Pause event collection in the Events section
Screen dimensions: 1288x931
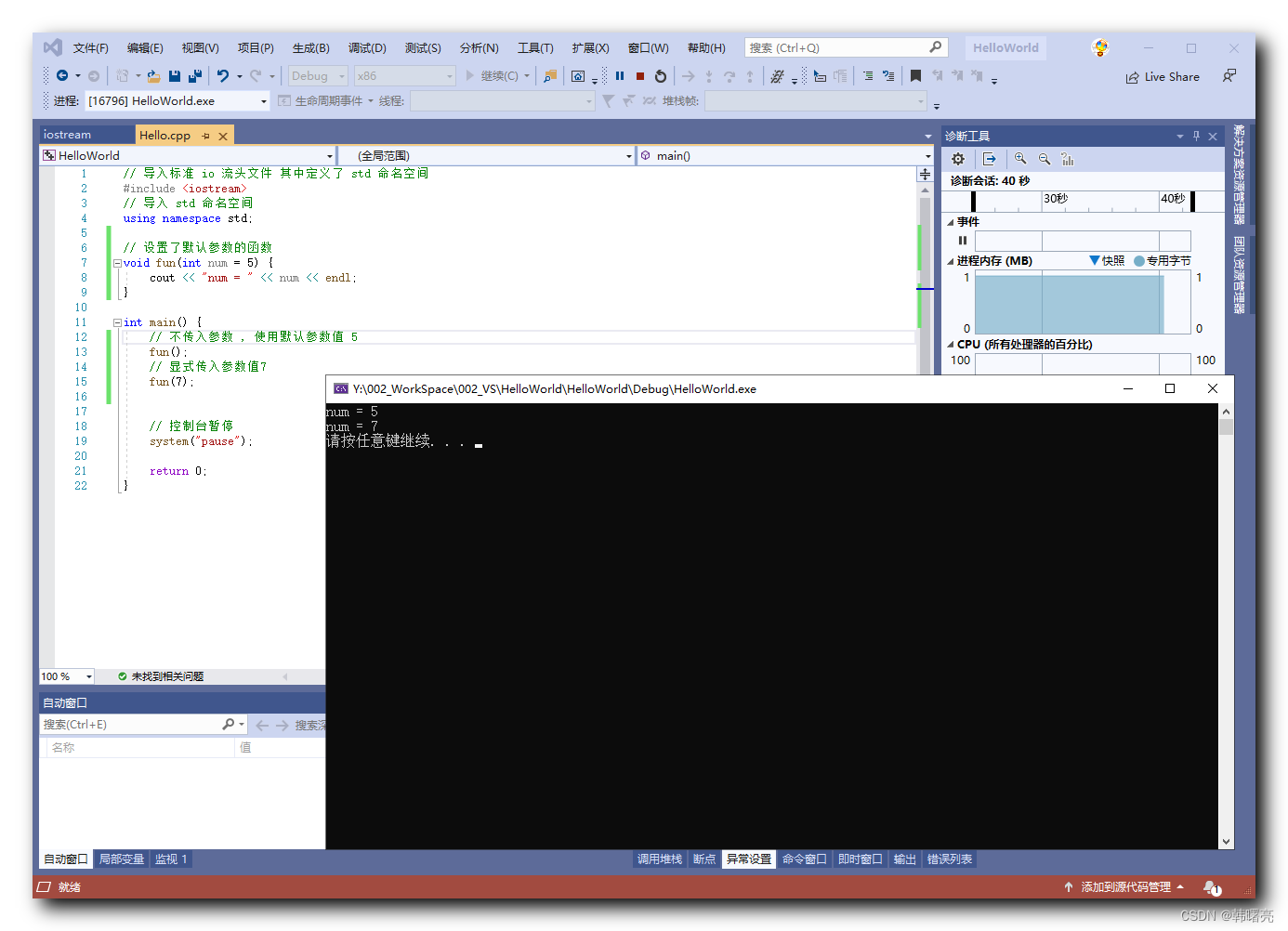(962, 240)
